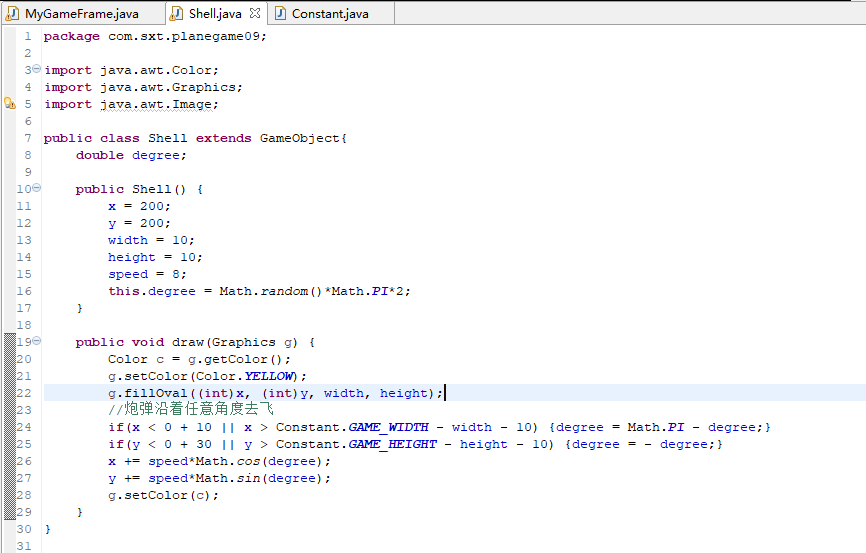Click 'x = 200;' assignment
The width and height of the screenshot is (866, 553).
(139, 206)
